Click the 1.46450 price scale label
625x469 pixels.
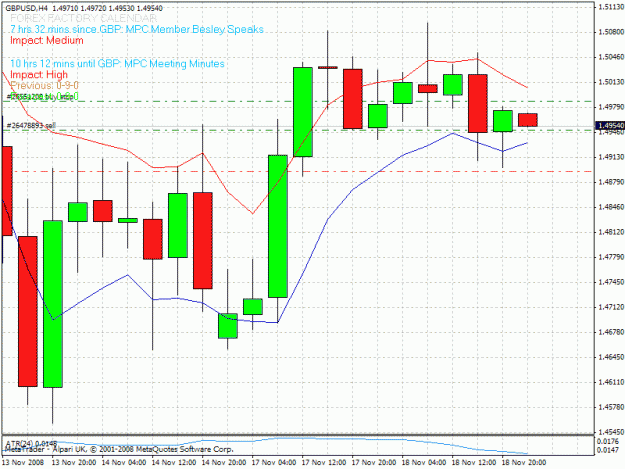[611, 357]
